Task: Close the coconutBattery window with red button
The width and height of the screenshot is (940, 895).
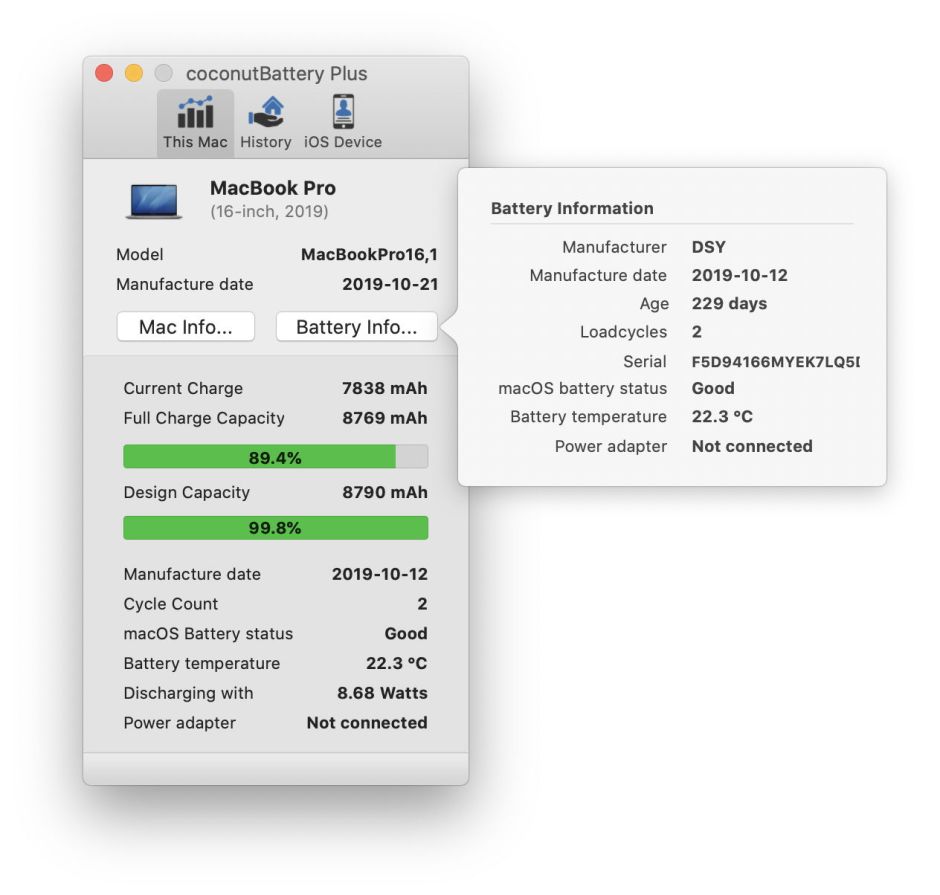Action: 104,74
